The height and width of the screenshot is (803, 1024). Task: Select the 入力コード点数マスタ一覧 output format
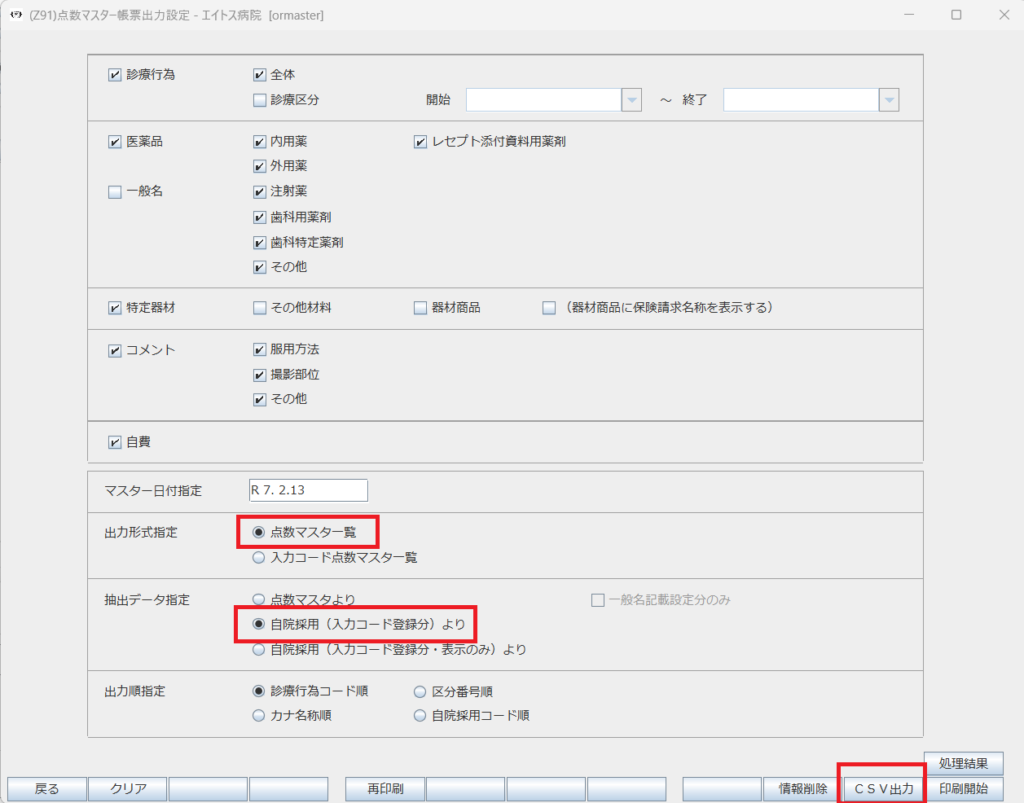click(258, 555)
